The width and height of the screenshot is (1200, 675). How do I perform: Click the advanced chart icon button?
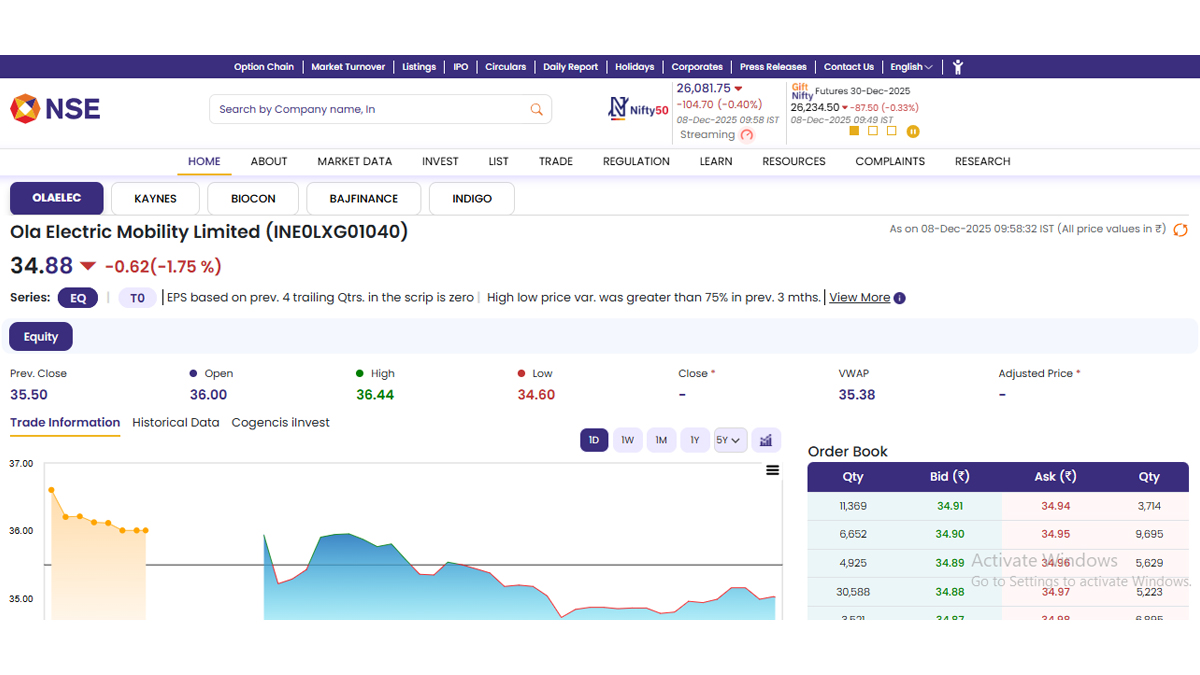coord(766,440)
